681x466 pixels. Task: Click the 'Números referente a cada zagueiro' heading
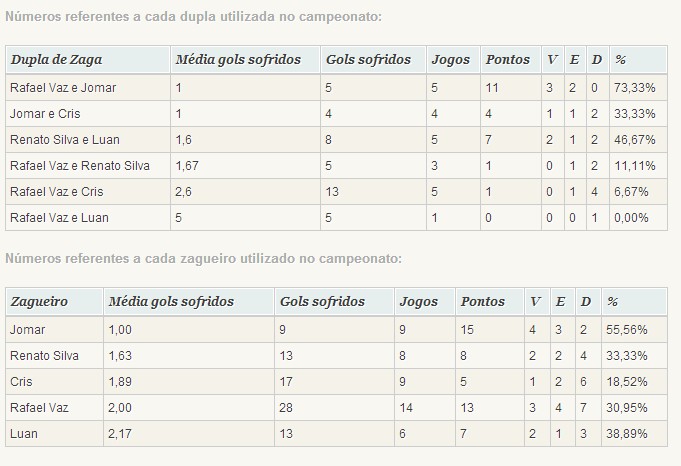[203, 259]
